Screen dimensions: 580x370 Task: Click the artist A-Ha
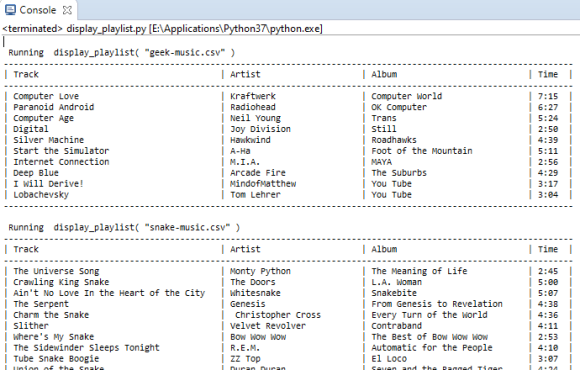coord(240,151)
